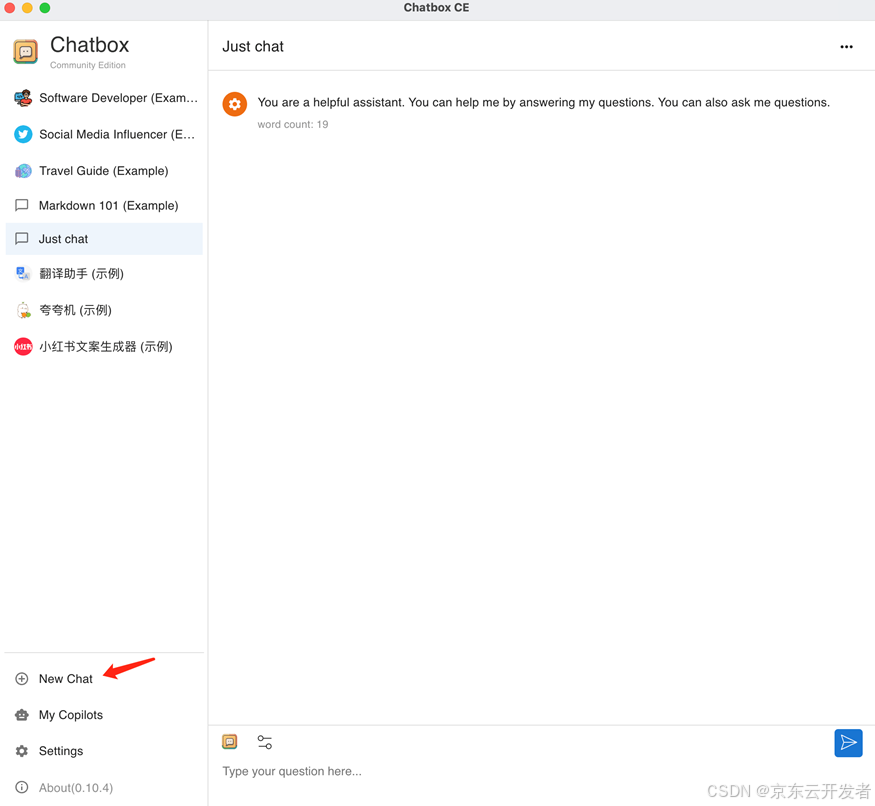Open the Markdown 101 (Example) chat

[x=104, y=205]
